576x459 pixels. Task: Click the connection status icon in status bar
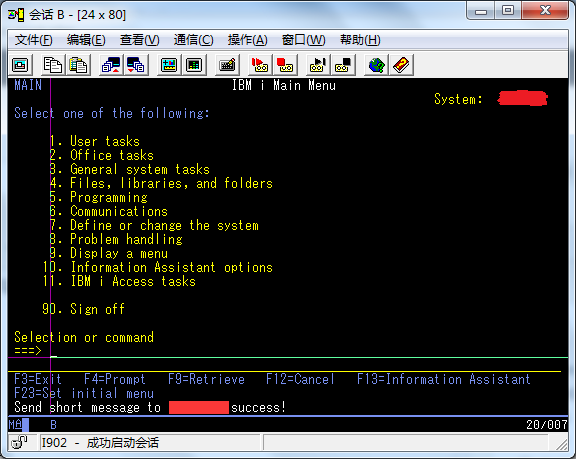pyautogui.click(x=19, y=442)
